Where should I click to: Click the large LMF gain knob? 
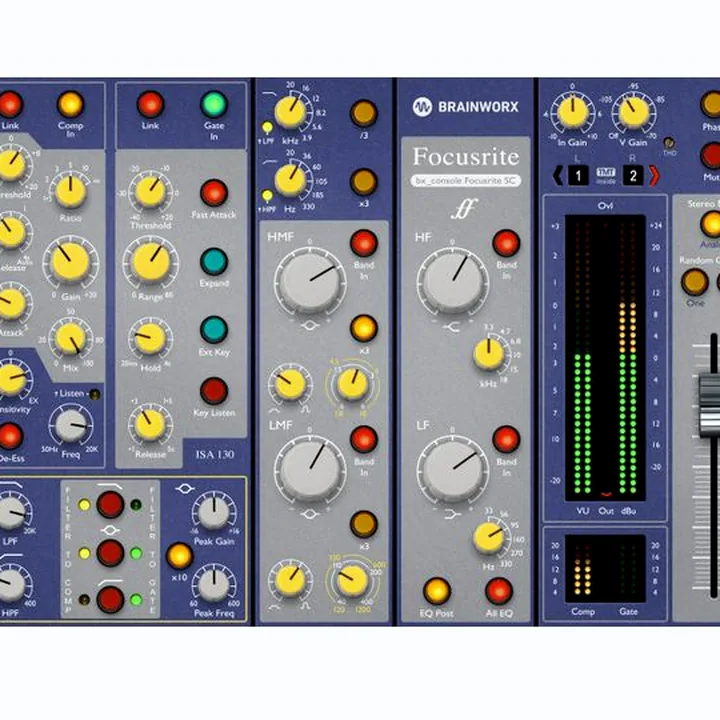(310, 469)
